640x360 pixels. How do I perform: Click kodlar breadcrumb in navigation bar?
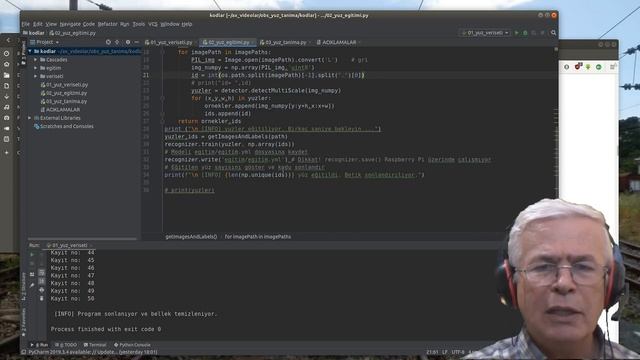coord(34,33)
